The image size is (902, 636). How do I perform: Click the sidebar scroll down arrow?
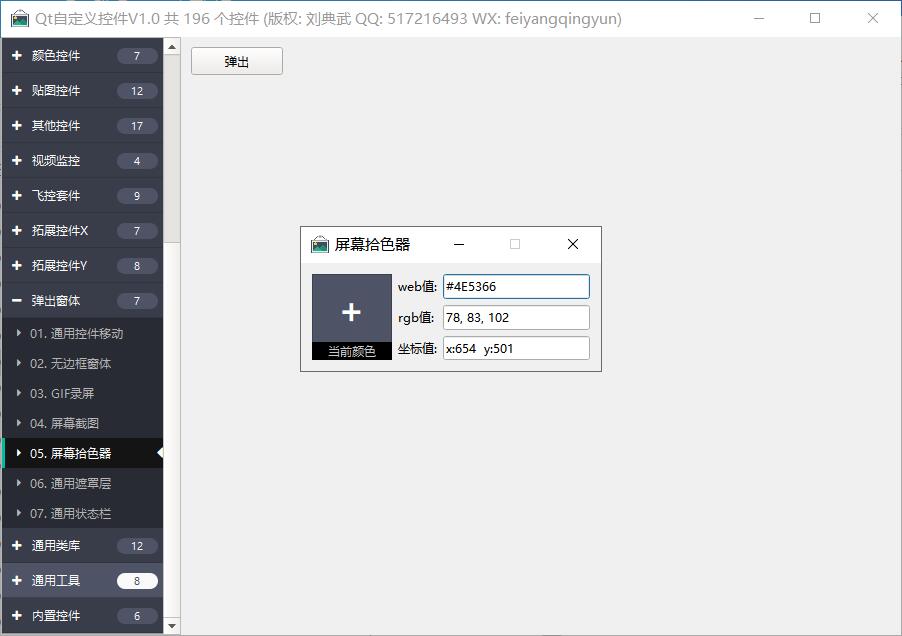[x=172, y=626]
